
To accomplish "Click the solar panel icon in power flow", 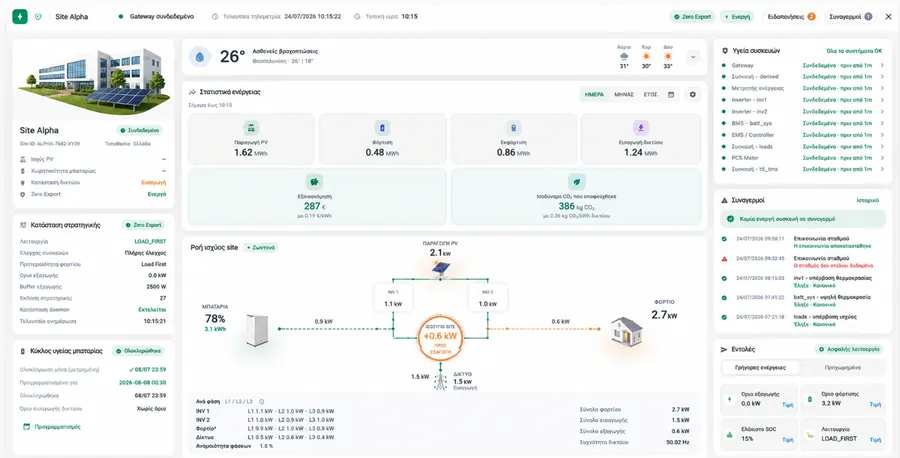I will pyautogui.click(x=441, y=268).
